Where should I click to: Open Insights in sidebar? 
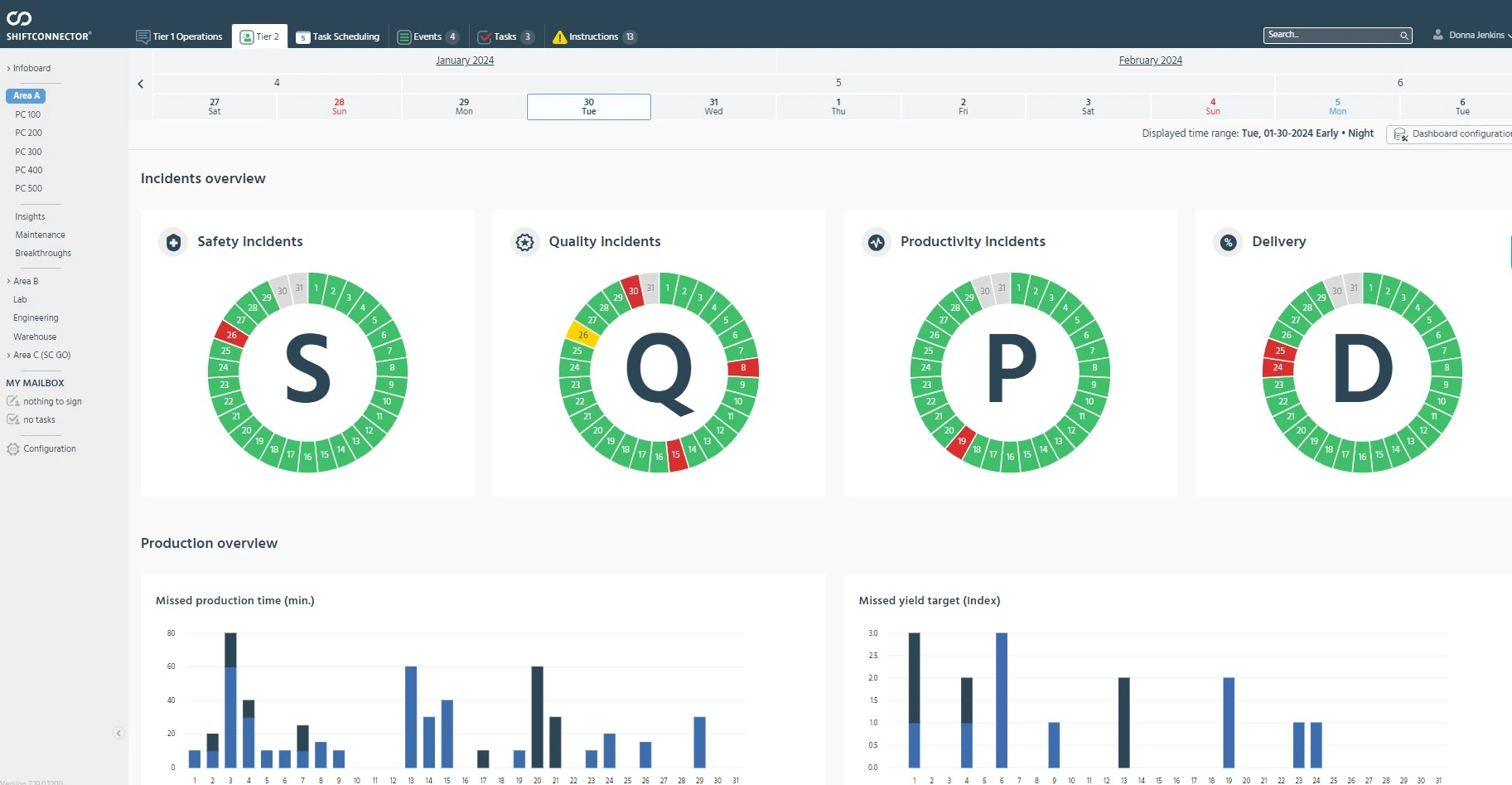pyautogui.click(x=30, y=216)
